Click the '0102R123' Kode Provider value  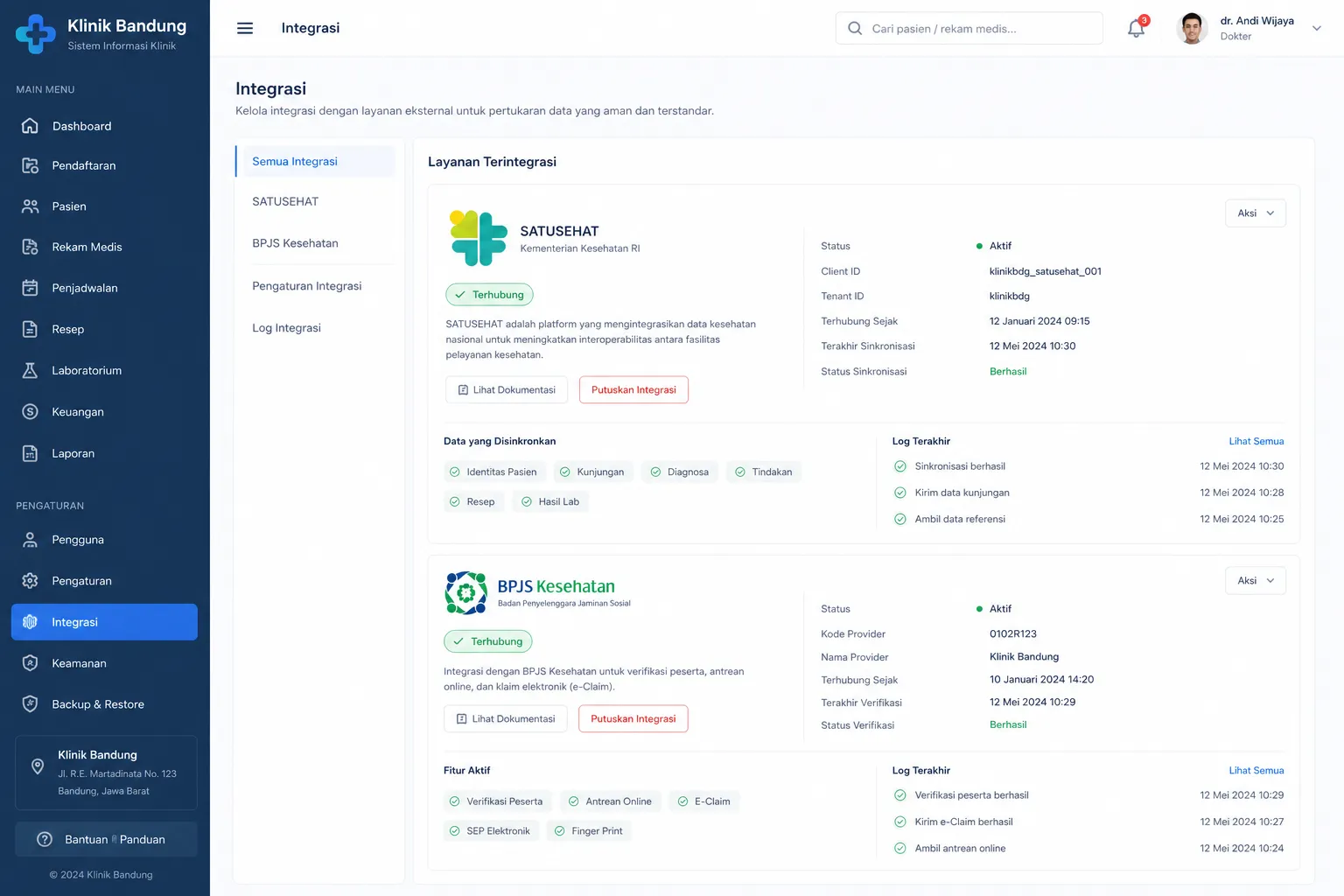1013,634
